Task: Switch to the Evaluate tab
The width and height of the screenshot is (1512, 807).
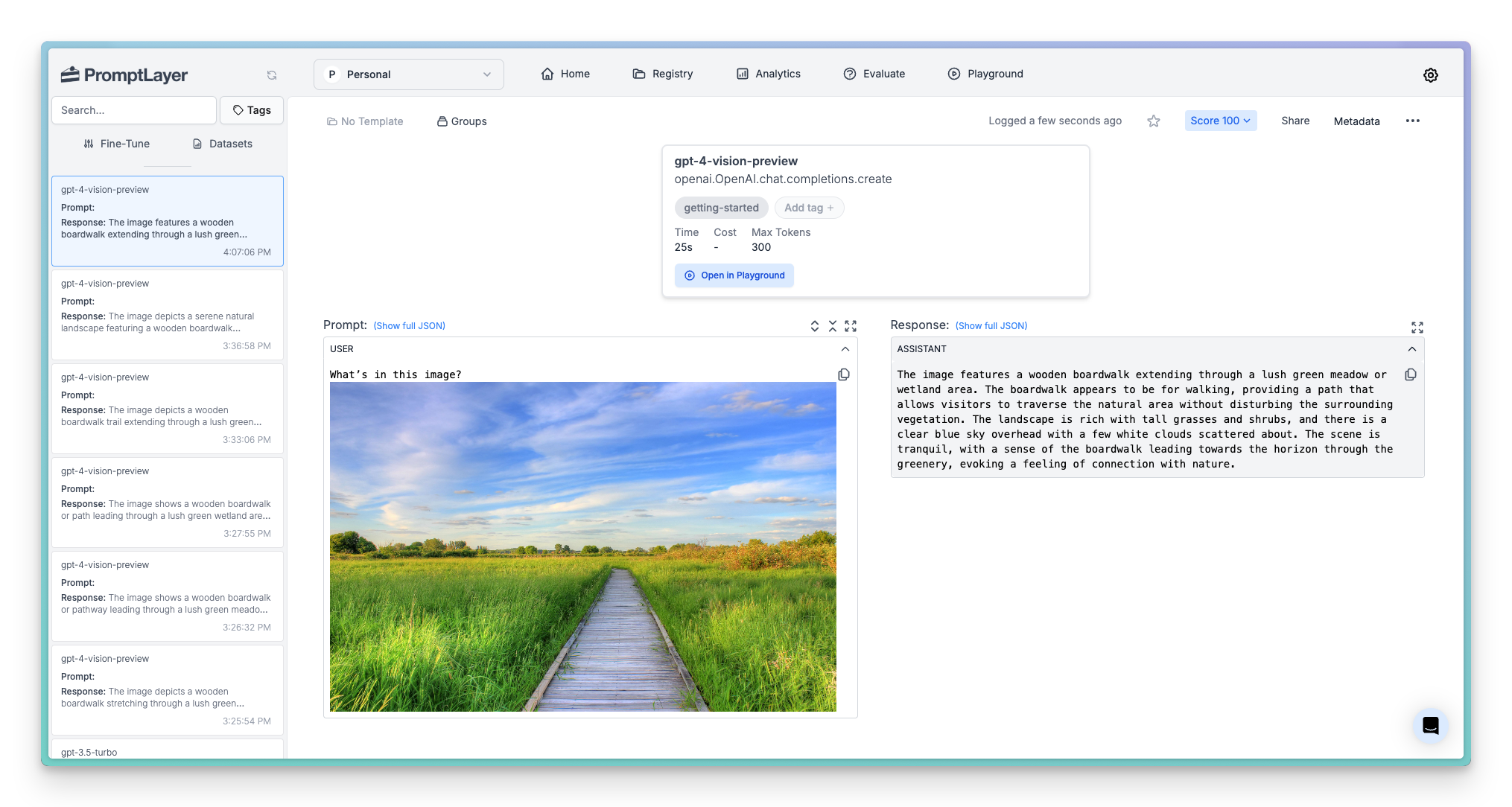Action: 874,74
